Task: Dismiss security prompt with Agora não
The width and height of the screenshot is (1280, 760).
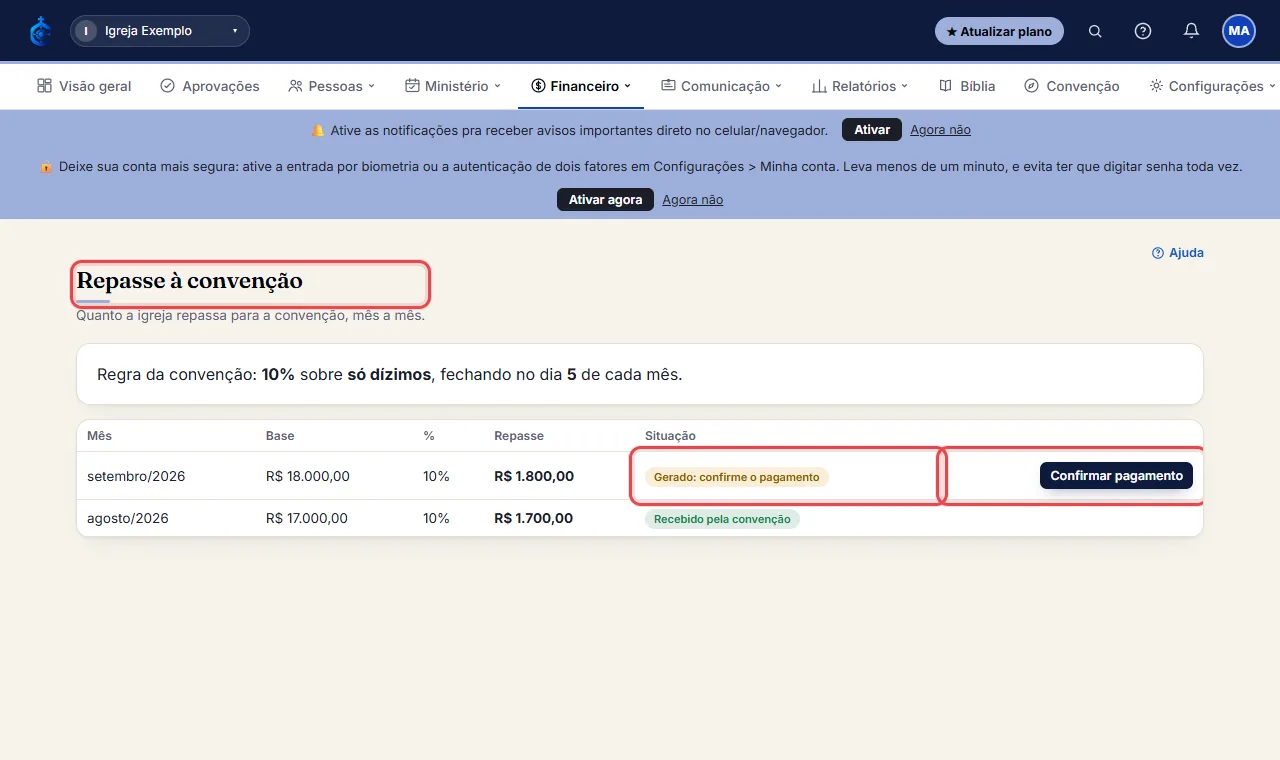Action: [x=692, y=200]
